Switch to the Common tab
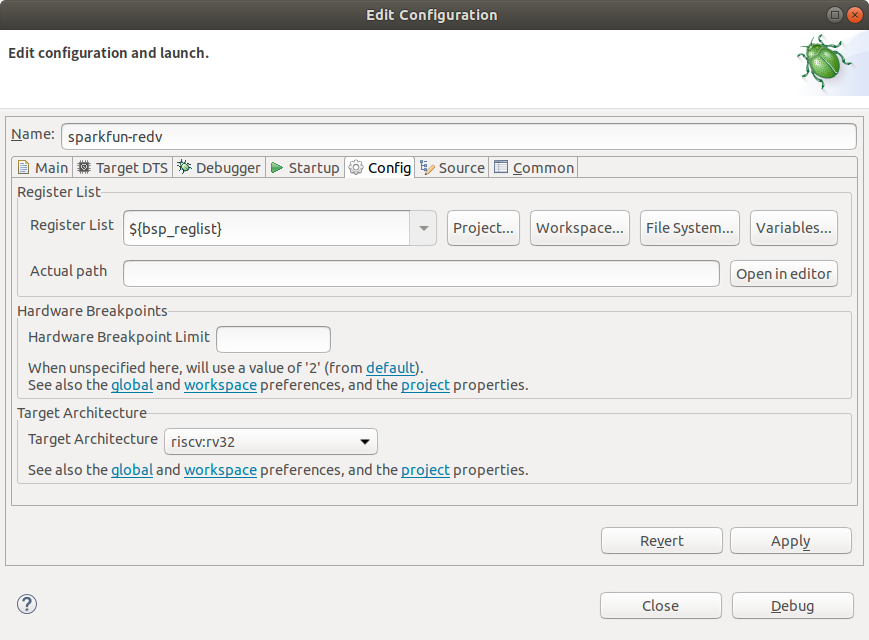 [x=534, y=168]
